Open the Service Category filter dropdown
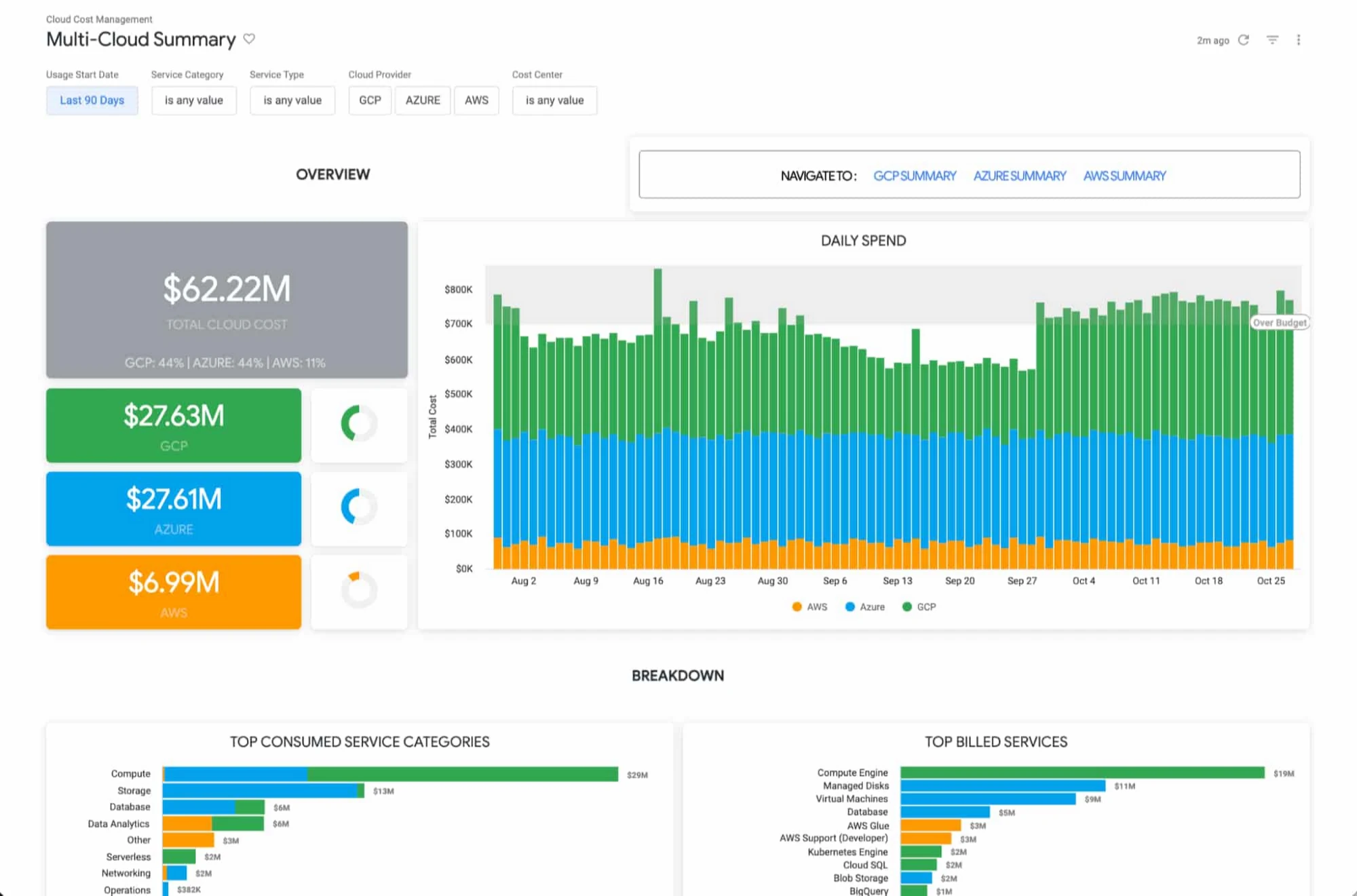This screenshot has height=896, width=1357. point(193,100)
